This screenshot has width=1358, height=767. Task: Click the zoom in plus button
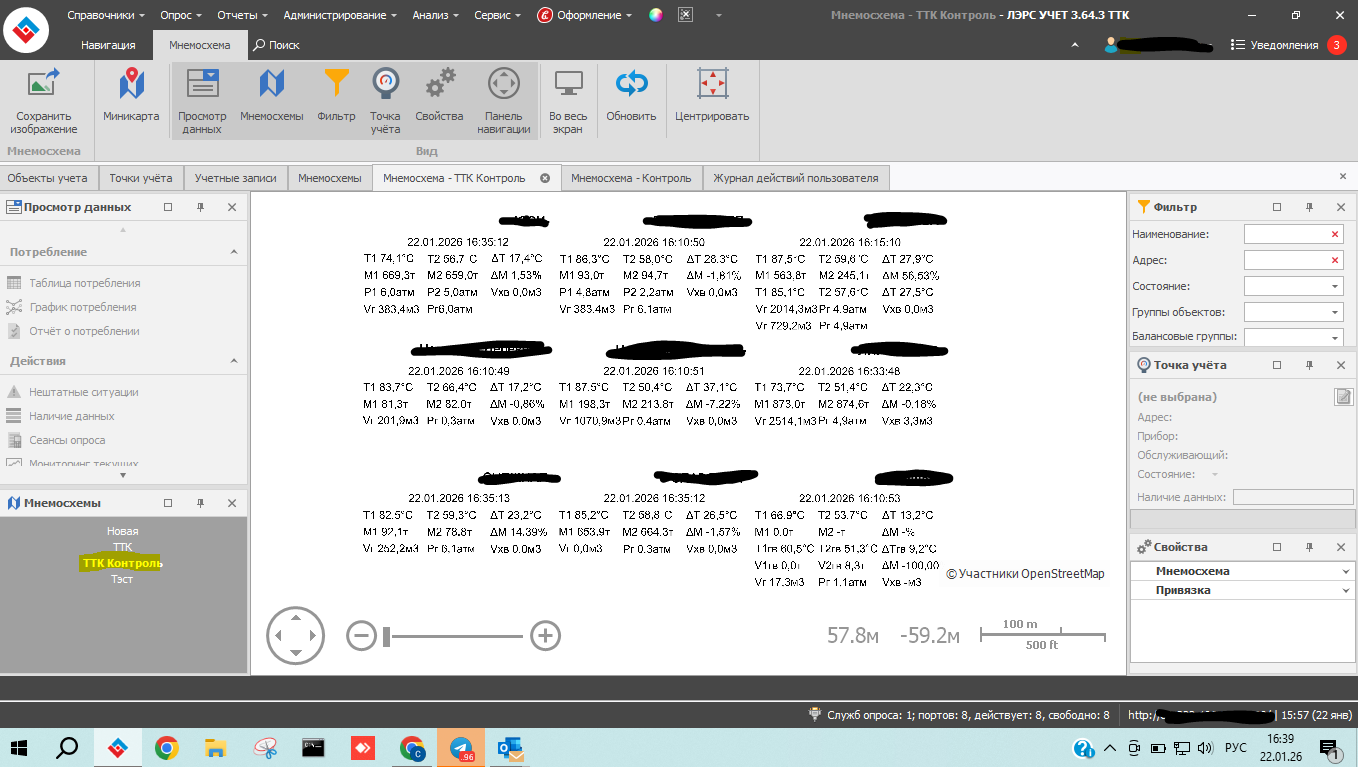(545, 635)
